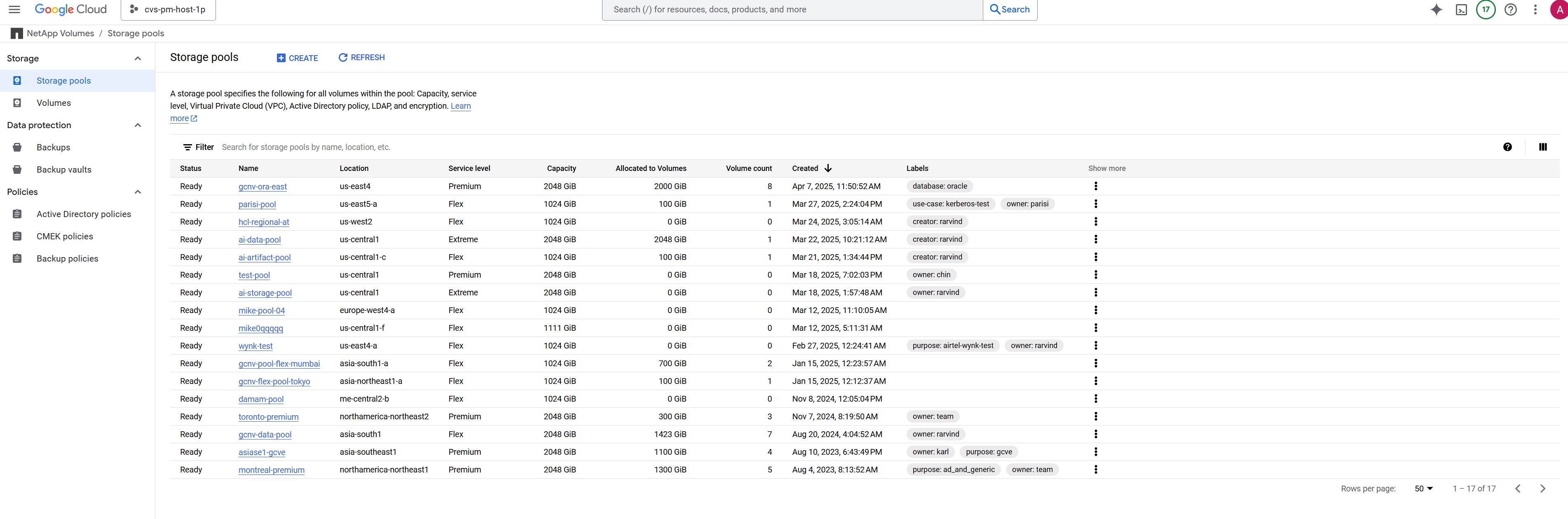Collapse the Policies sidebar section
Screen dimensions: 1568x519
pyautogui.click(x=138, y=192)
